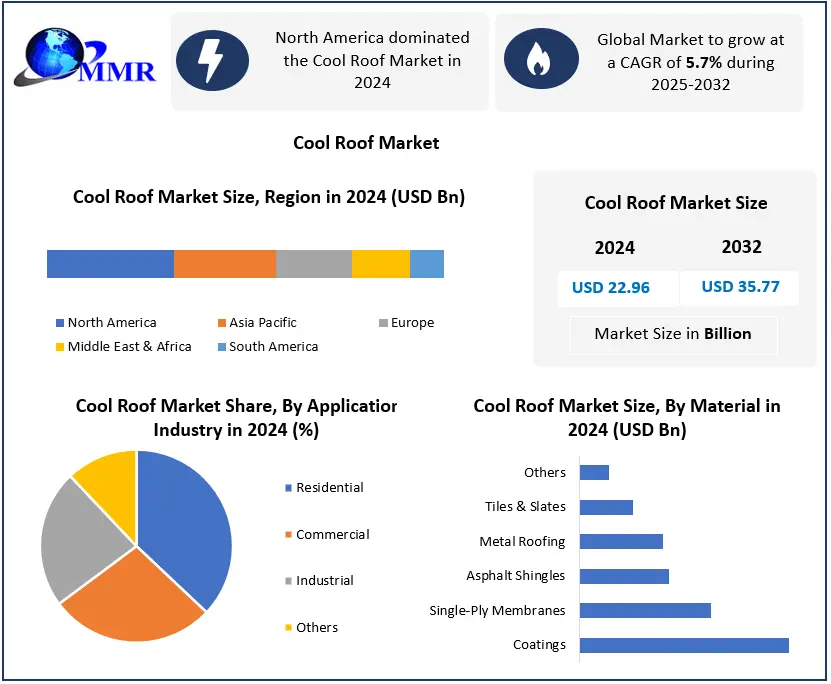Click the North America legend color square
The image size is (831, 684).
59,323
